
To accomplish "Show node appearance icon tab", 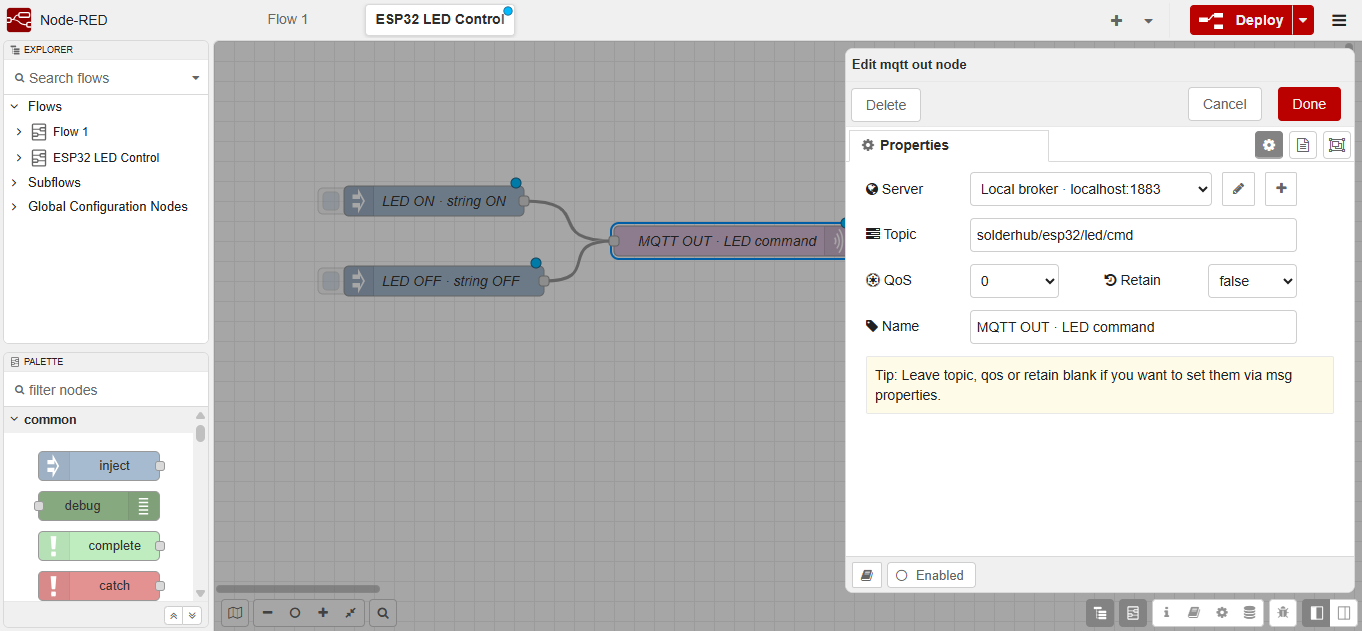I will [x=1337, y=145].
